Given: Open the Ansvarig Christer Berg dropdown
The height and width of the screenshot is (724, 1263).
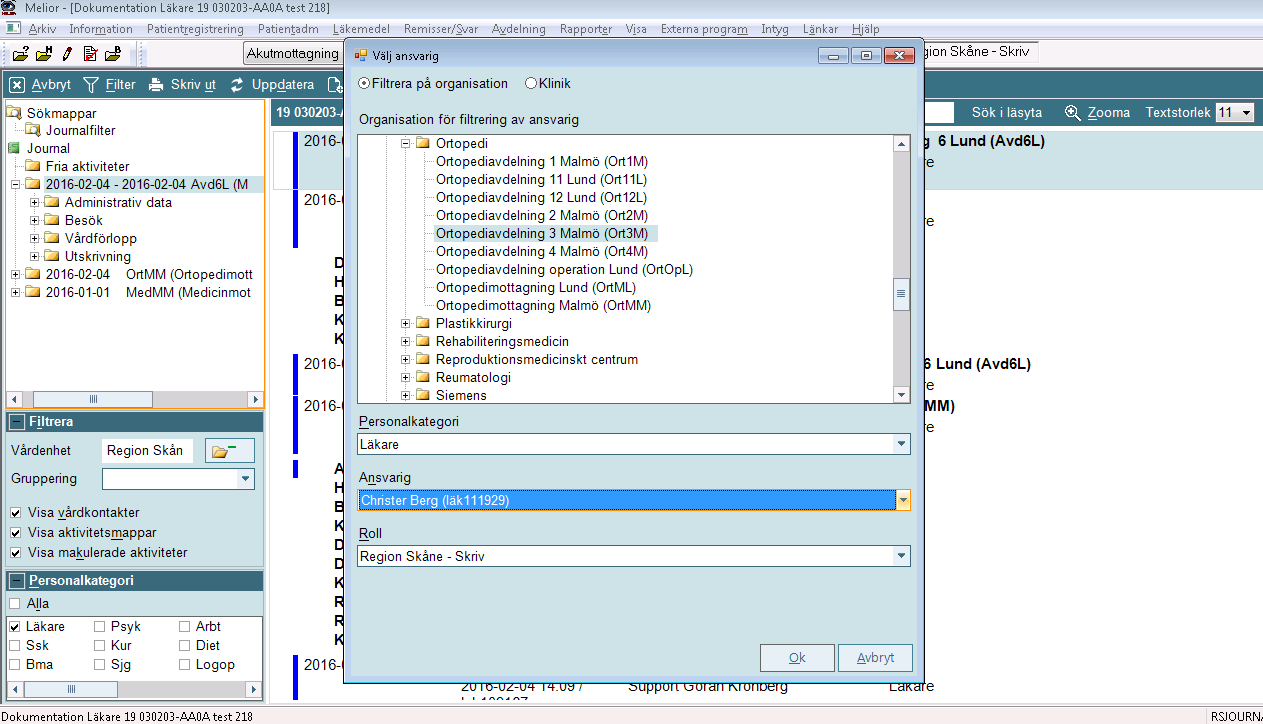Looking at the screenshot, I should 902,499.
